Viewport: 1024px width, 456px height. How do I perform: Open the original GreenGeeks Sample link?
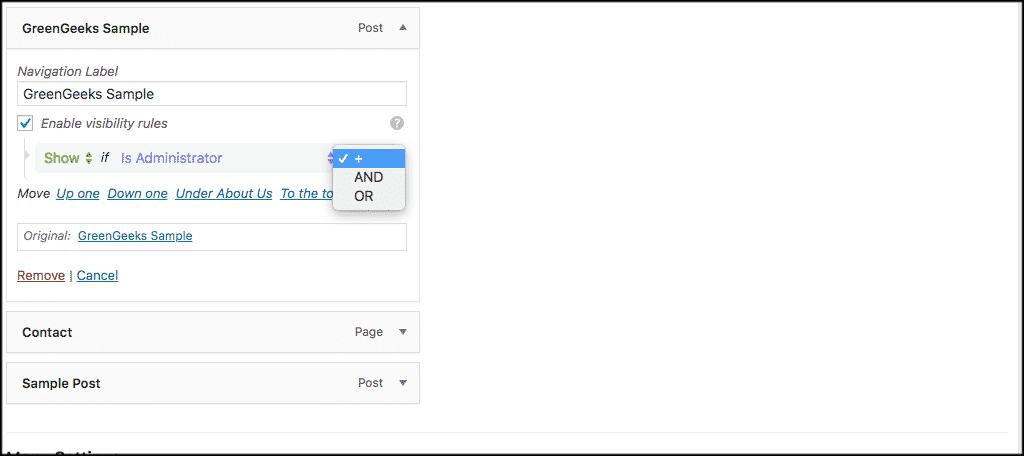pyautogui.click(x=135, y=236)
